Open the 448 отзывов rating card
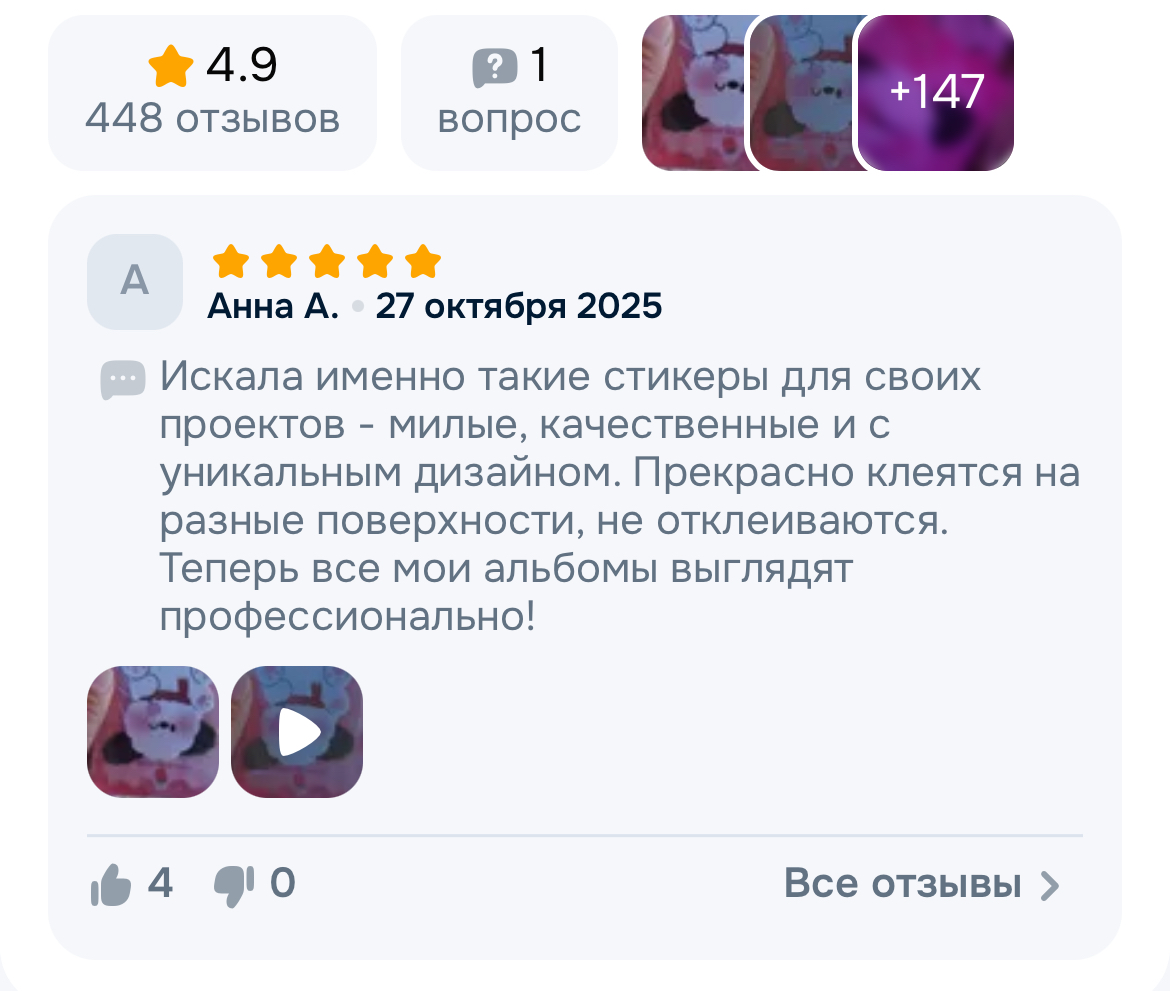Image resolution: width=1170 pixels, height=991 pixels. [213, 93]
